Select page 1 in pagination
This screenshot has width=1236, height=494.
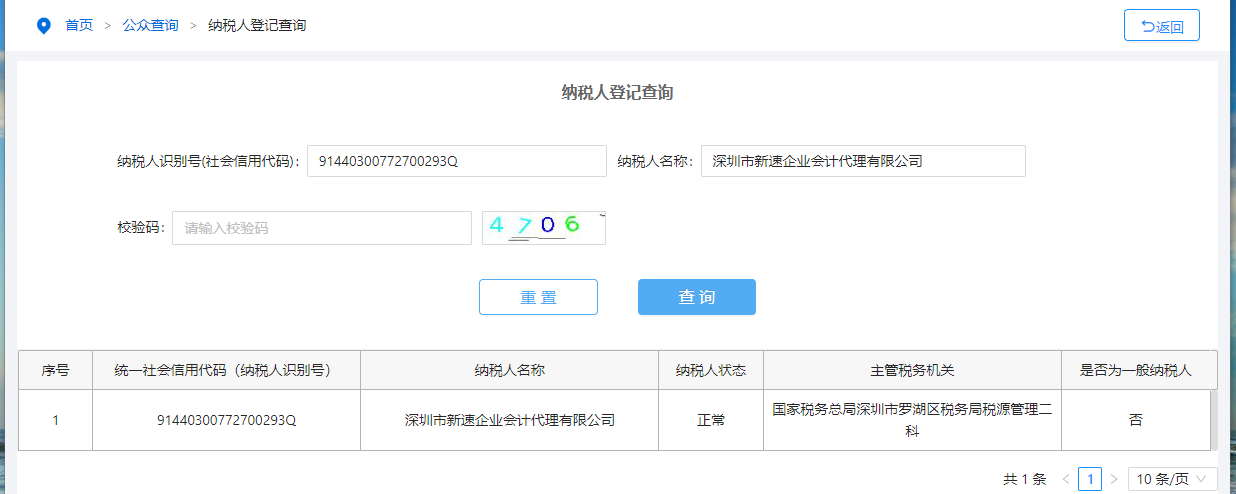[x=1090, y=479]
